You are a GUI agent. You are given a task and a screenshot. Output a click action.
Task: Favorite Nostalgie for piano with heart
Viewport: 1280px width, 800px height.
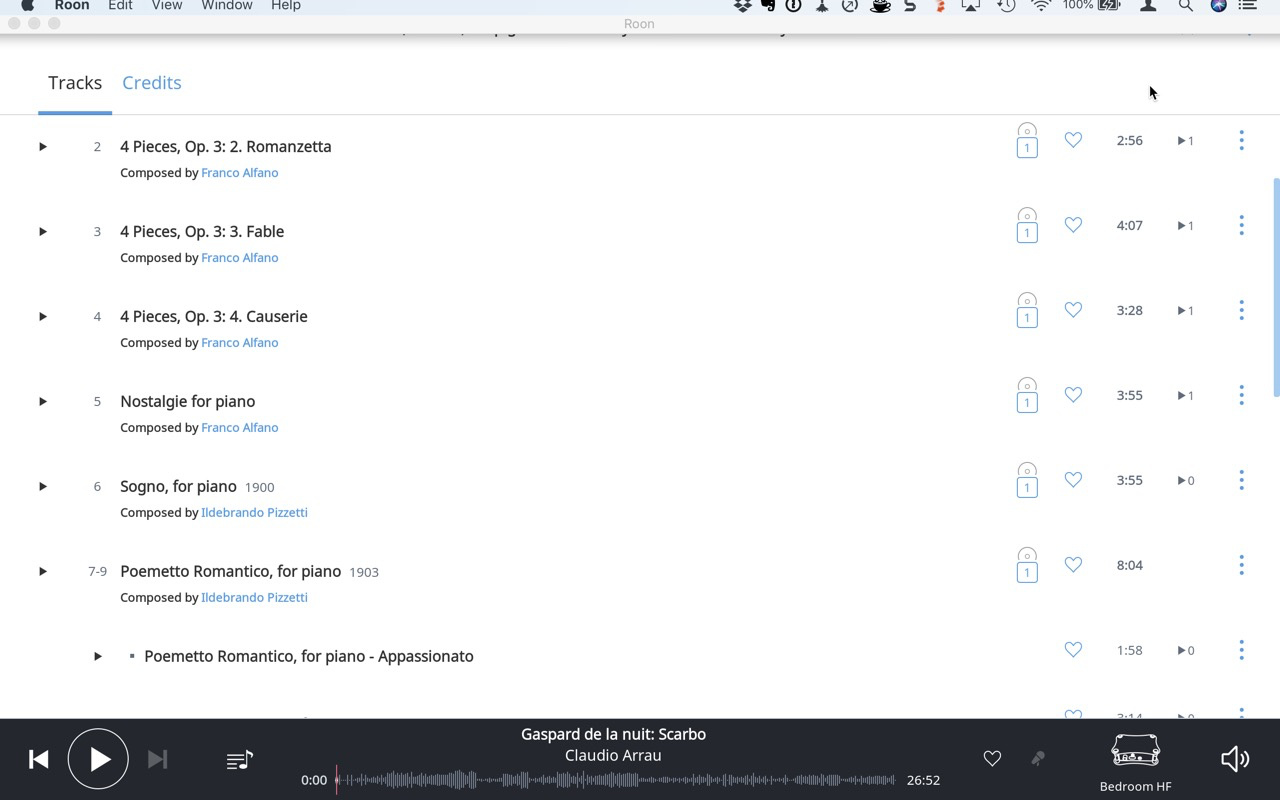tap(1073, 395)
